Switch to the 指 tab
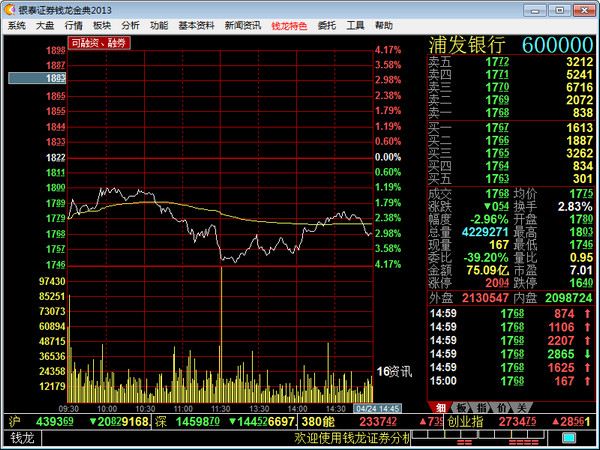Viewport: 600px width, 450px height. tap(481, 408)
